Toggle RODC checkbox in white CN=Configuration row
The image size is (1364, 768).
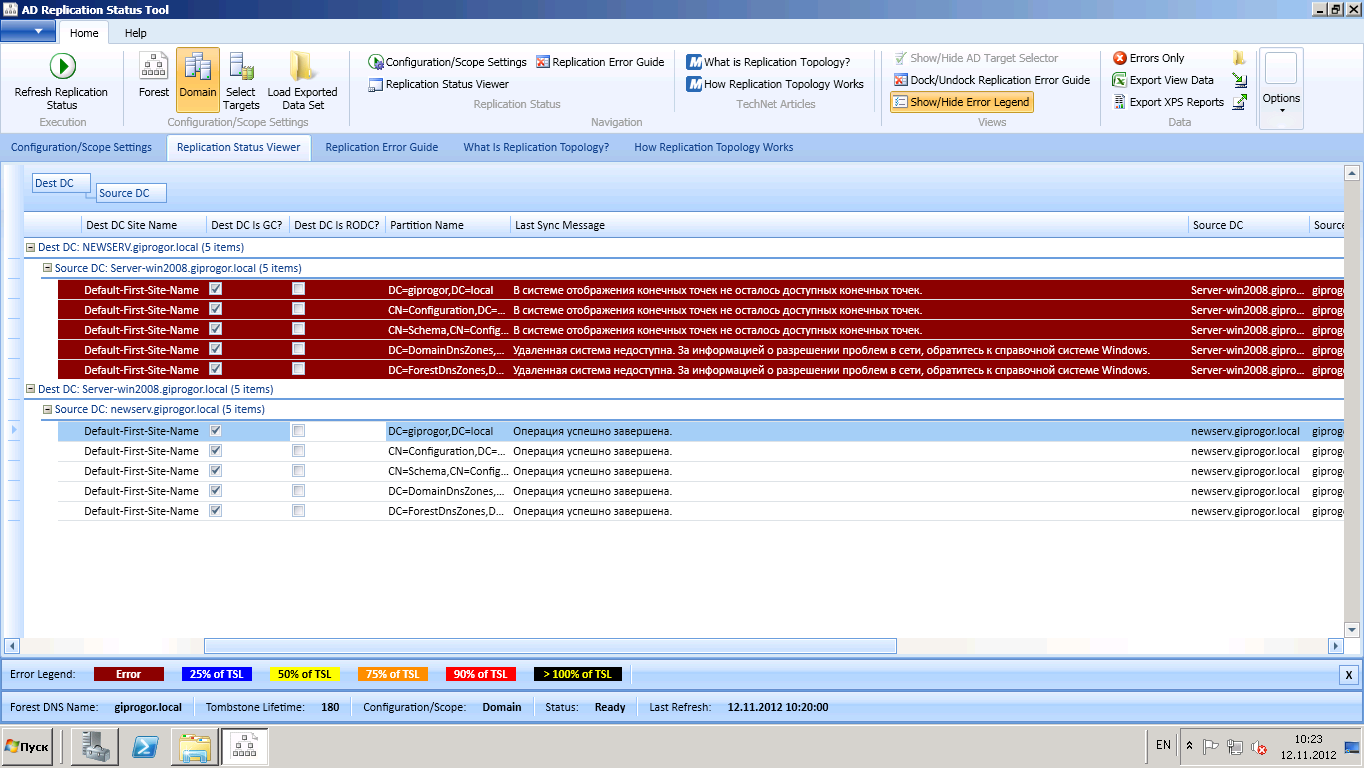[298, 451]
